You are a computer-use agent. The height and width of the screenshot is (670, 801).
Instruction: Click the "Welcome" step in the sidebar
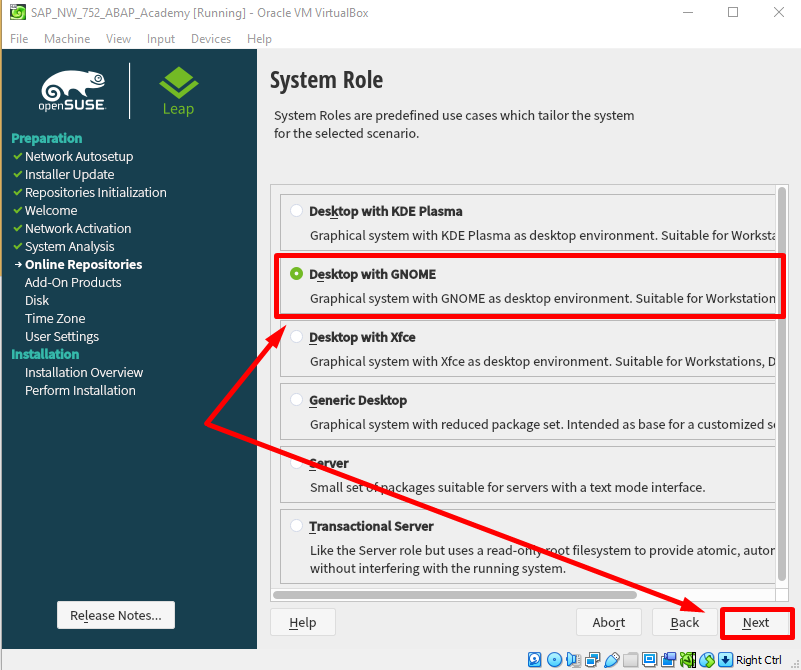pyautogui.click(x=51, y=210)
